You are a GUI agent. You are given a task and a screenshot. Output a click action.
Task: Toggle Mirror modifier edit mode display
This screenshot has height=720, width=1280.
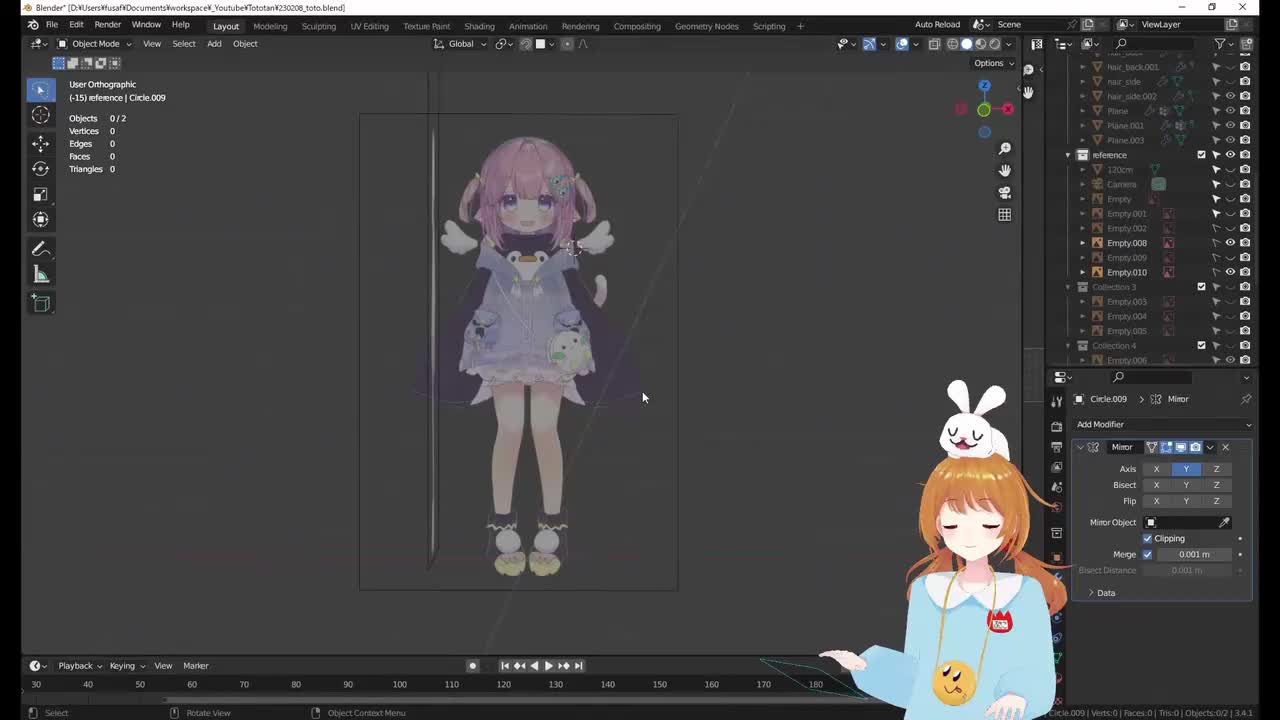1166,447
